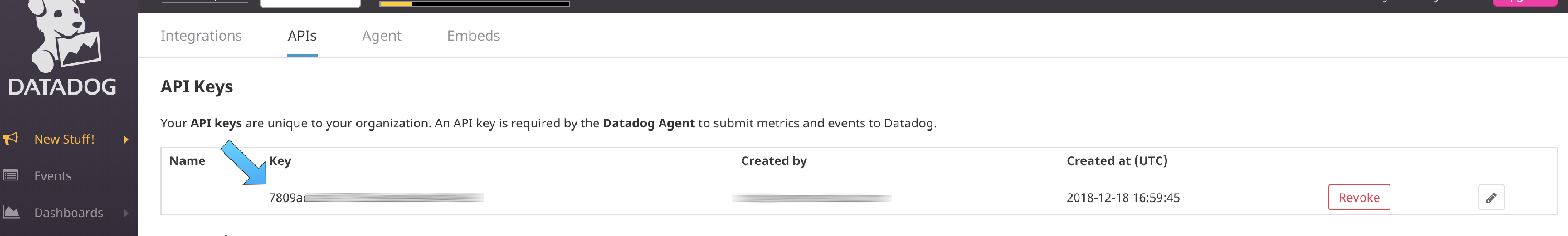Click the Datadog dog logo
The image size is (1568, 236).
63,37
